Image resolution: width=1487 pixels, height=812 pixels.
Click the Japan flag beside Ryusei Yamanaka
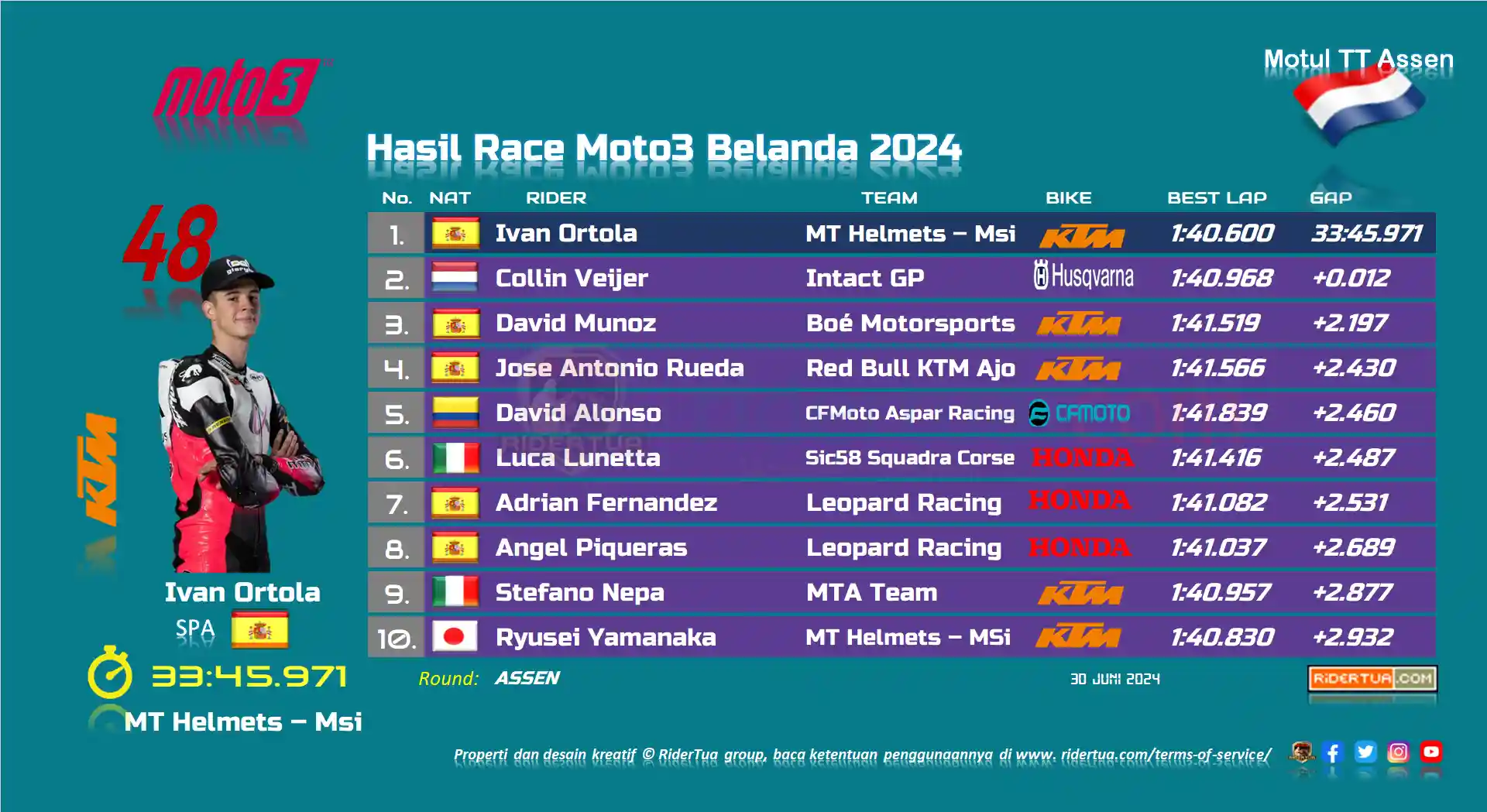(x=455, y=637)
